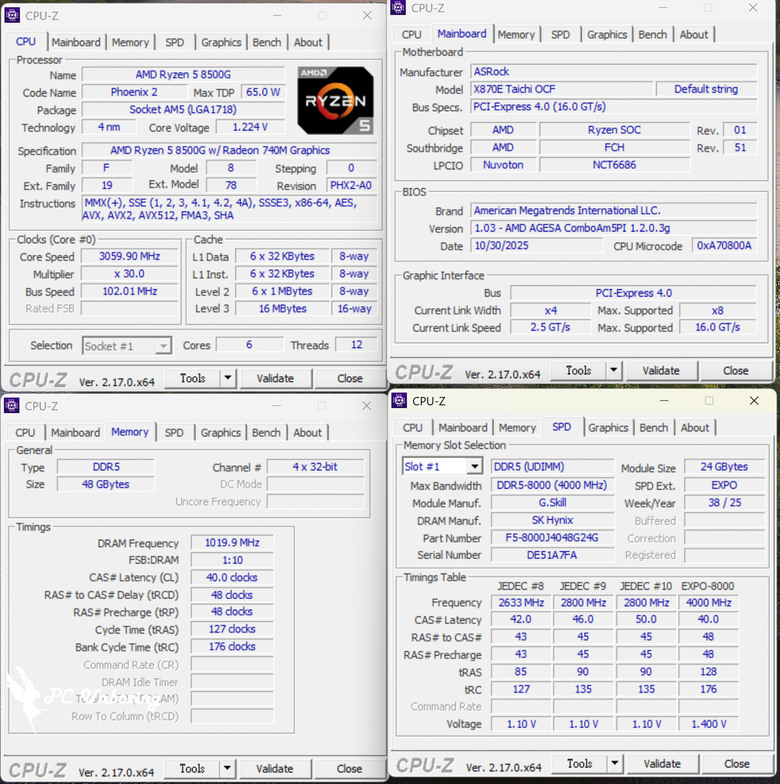
Task: Click the X870E Taichi OCF model field
Action: [562, 89]
